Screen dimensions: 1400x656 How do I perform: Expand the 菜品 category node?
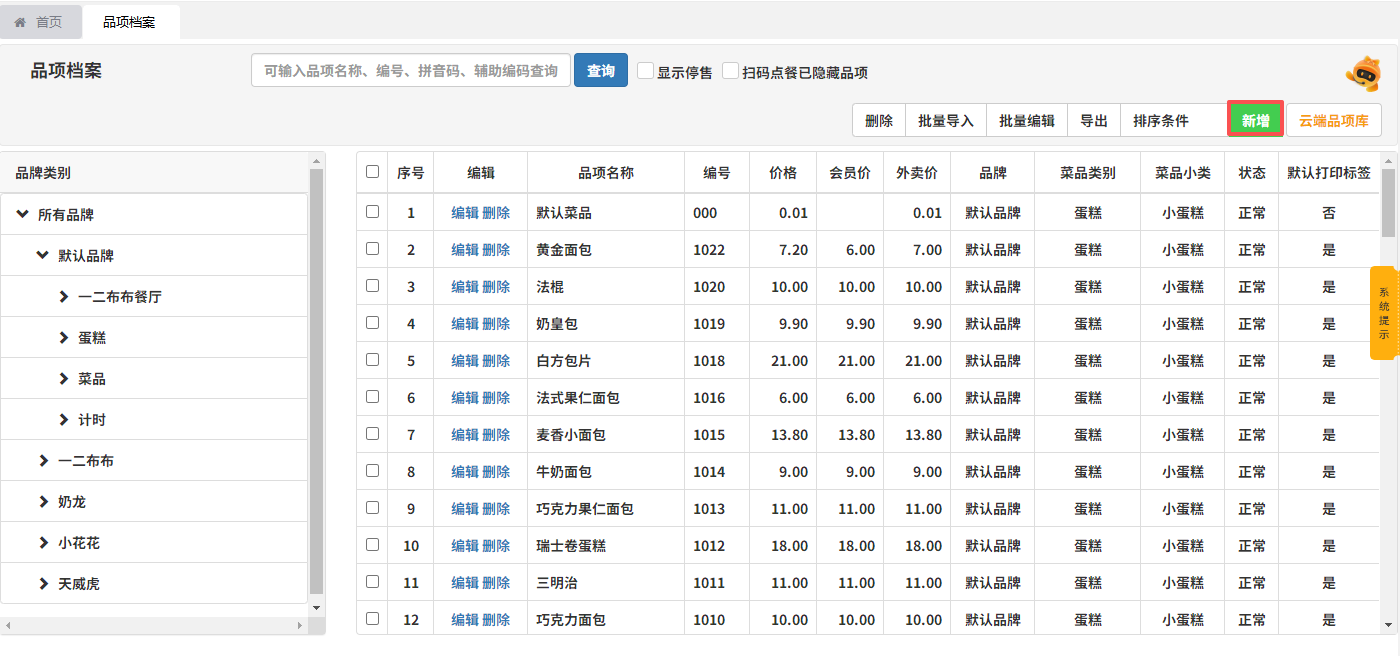[64, 378]
